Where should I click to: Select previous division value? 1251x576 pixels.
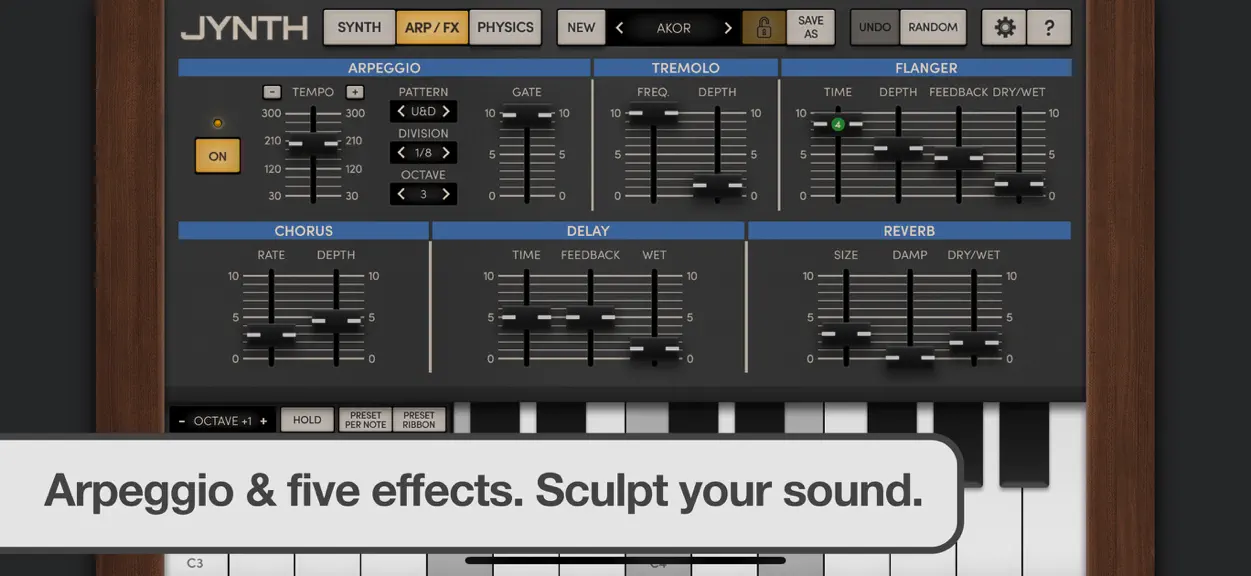pos(401,153)
